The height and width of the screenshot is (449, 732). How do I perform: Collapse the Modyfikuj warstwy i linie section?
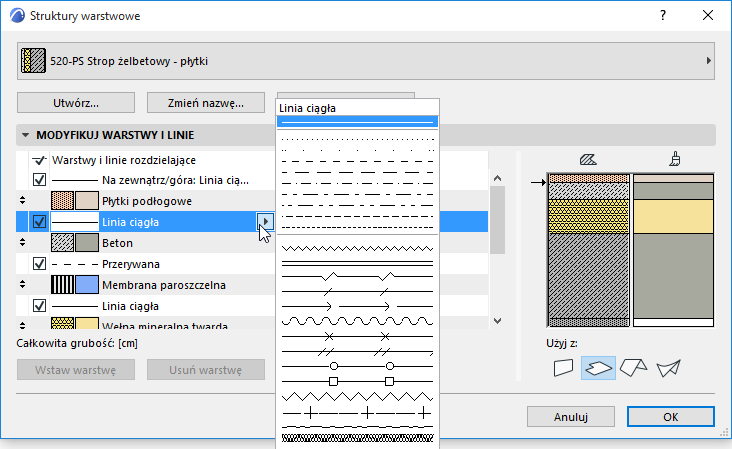pos(24,135)
